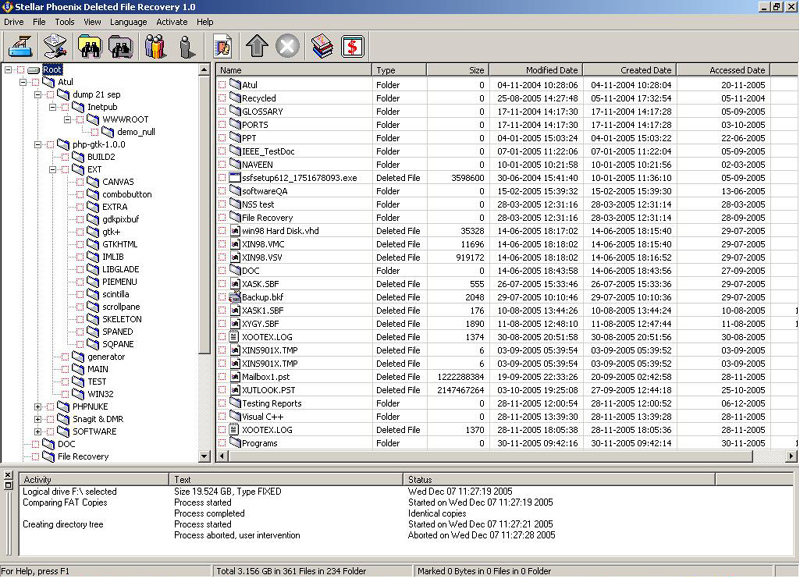
Task: Tick the checkbox for XIN98.VSV file
Action: pyautogui.click(x=222, y=257)
